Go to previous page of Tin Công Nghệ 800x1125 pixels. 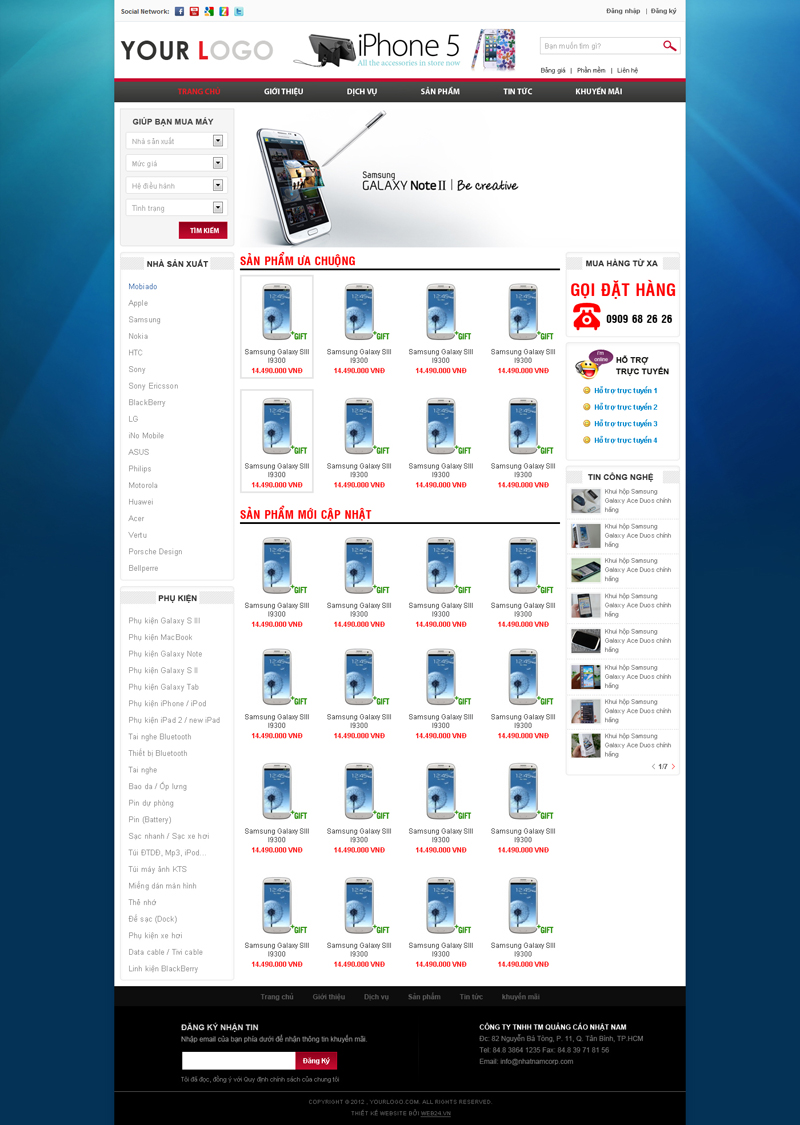653,766
